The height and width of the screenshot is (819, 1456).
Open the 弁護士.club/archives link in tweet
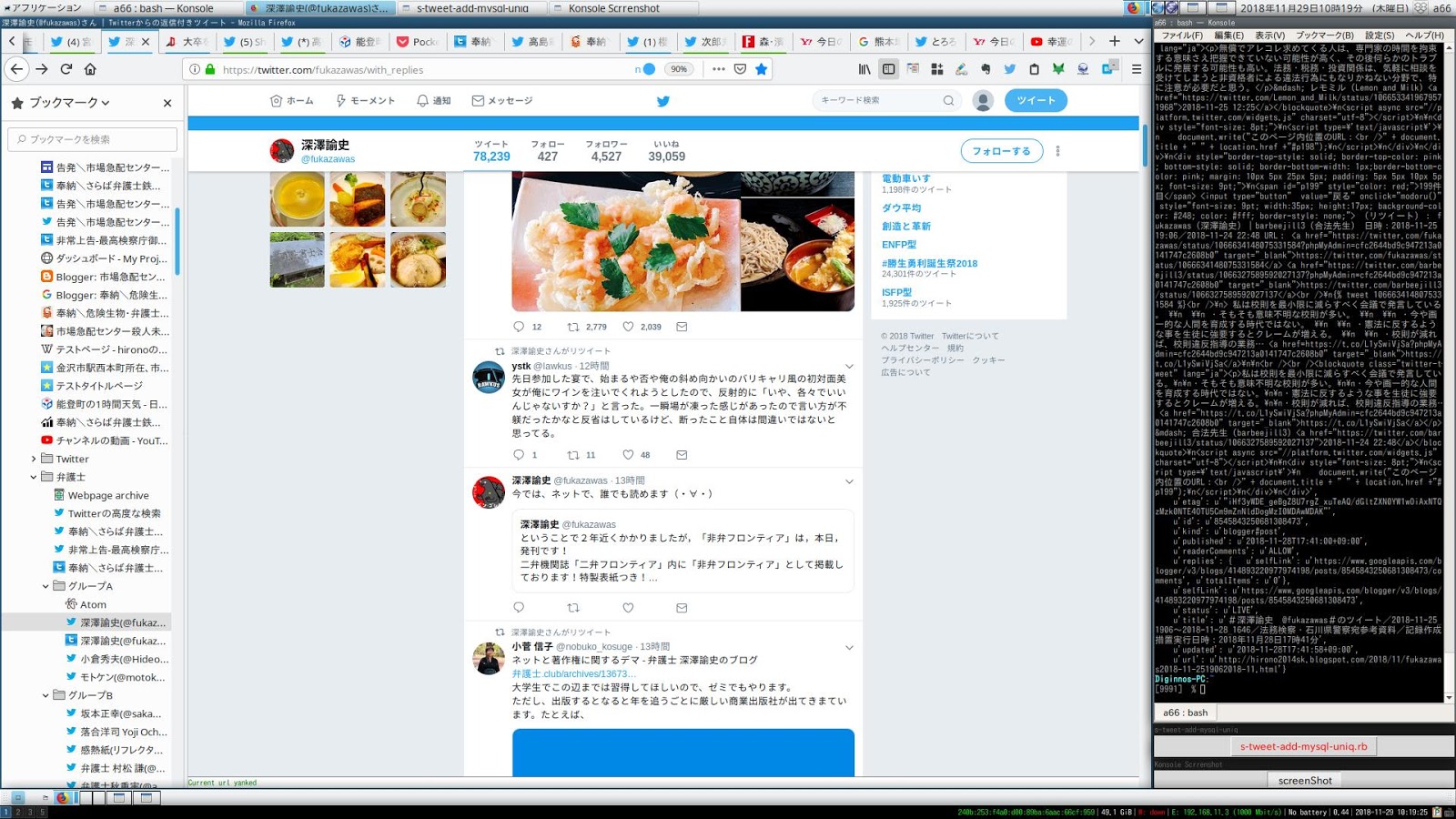coord(573,673)
